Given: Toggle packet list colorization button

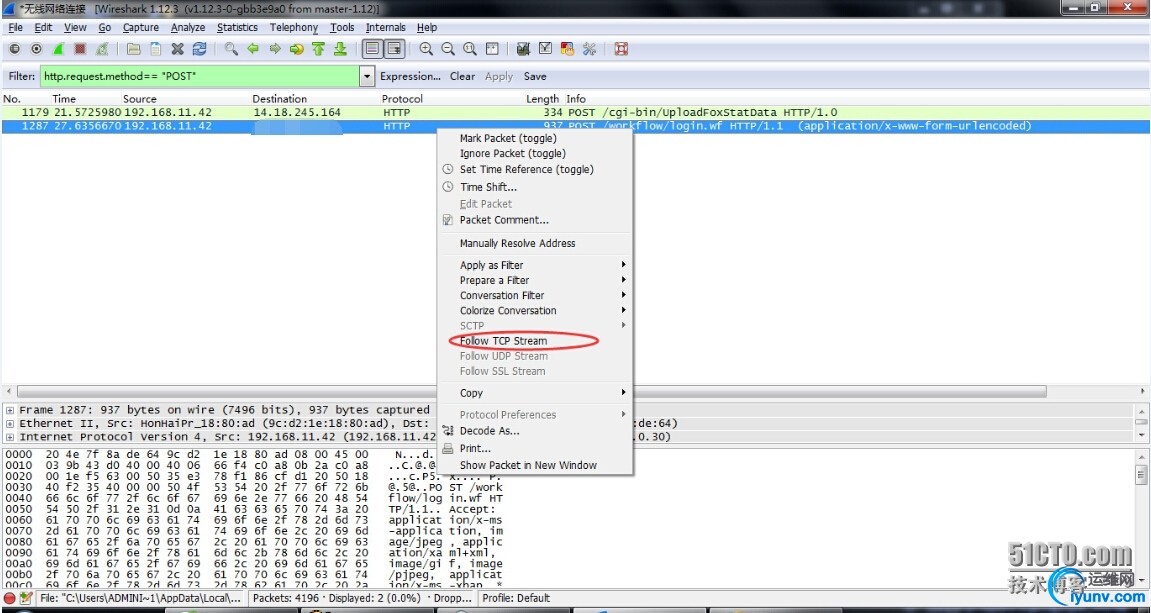Looking at the screenshot, I should [x=372, y=49].
